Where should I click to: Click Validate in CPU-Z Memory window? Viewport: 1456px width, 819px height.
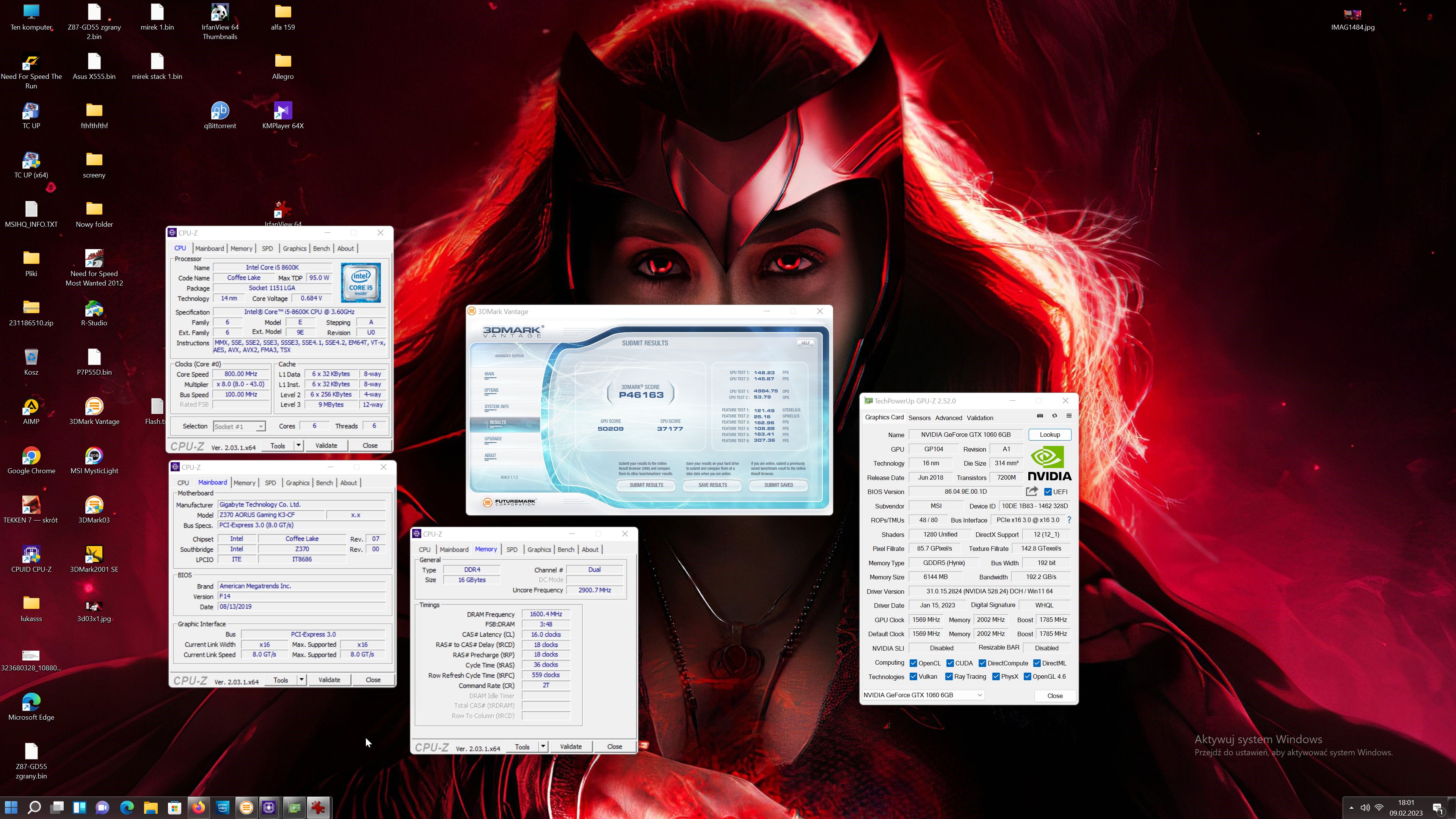570,746
